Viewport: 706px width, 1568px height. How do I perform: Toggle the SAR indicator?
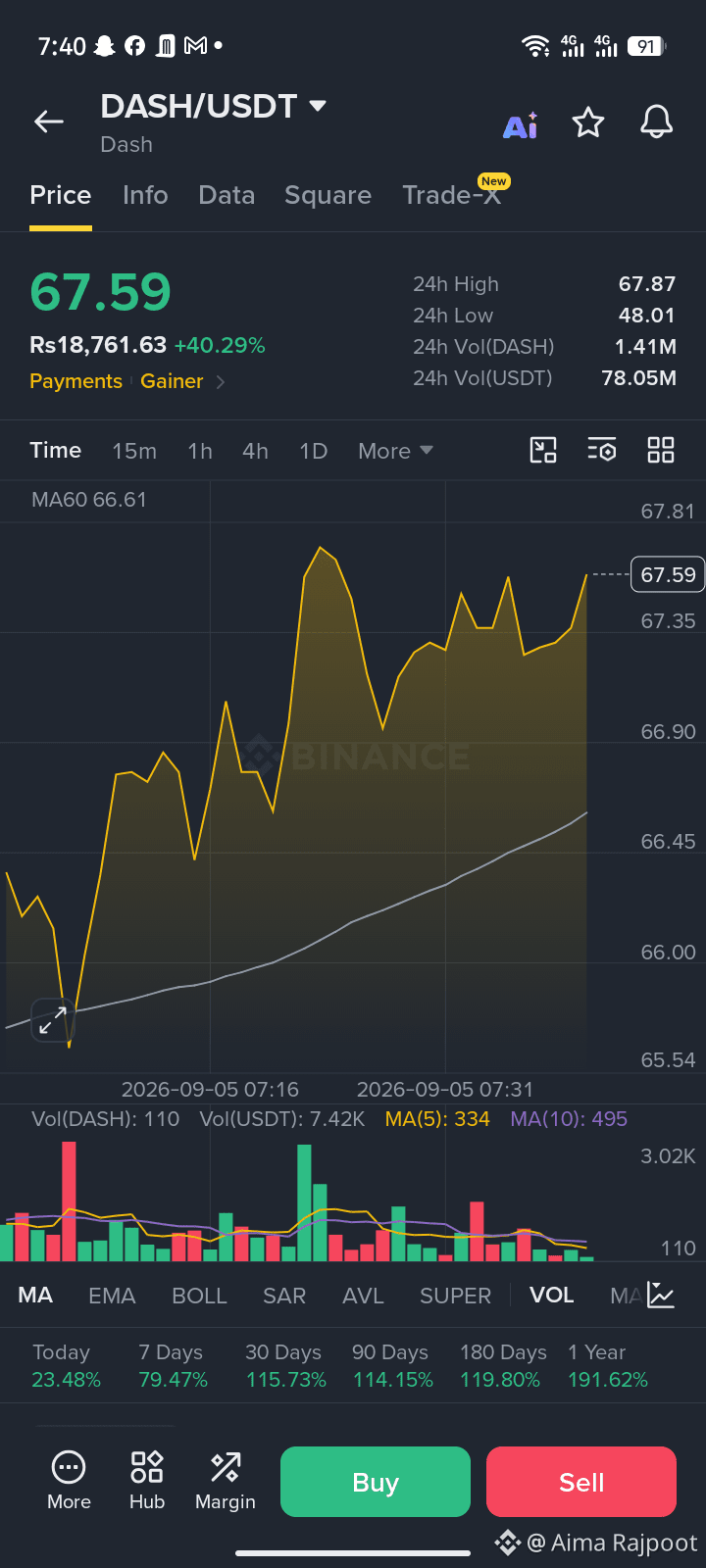284,1296
